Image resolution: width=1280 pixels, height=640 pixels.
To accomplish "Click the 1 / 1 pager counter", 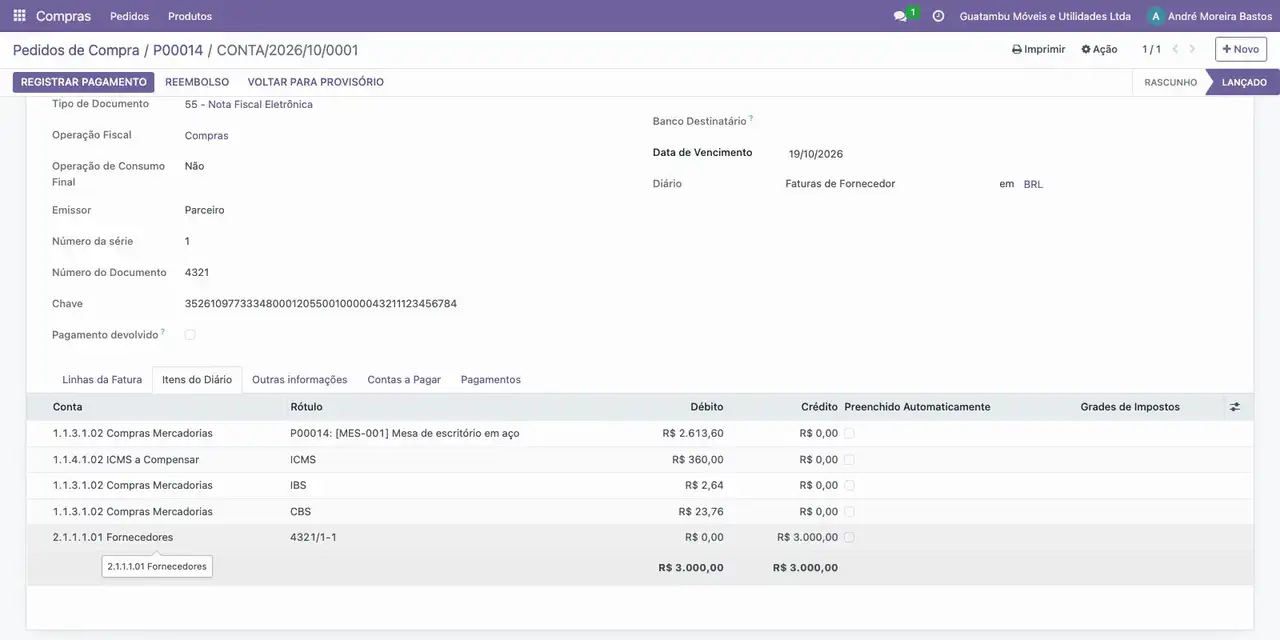I will 1152,49.
